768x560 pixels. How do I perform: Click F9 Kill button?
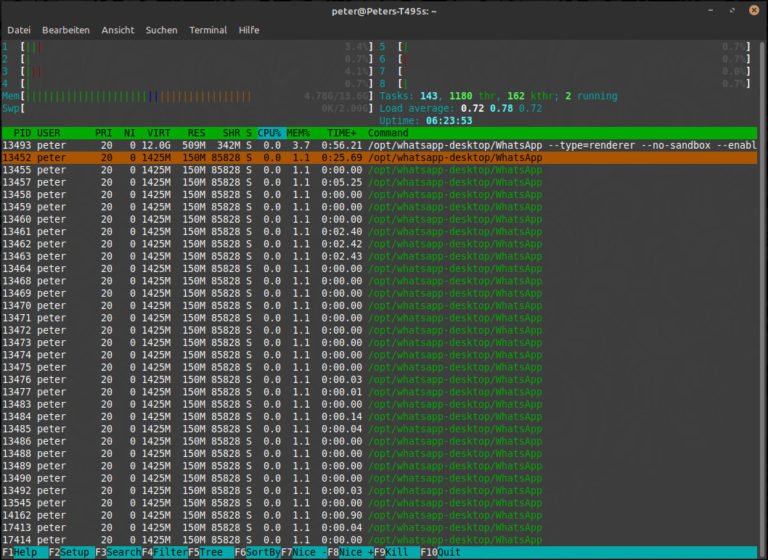391,552
